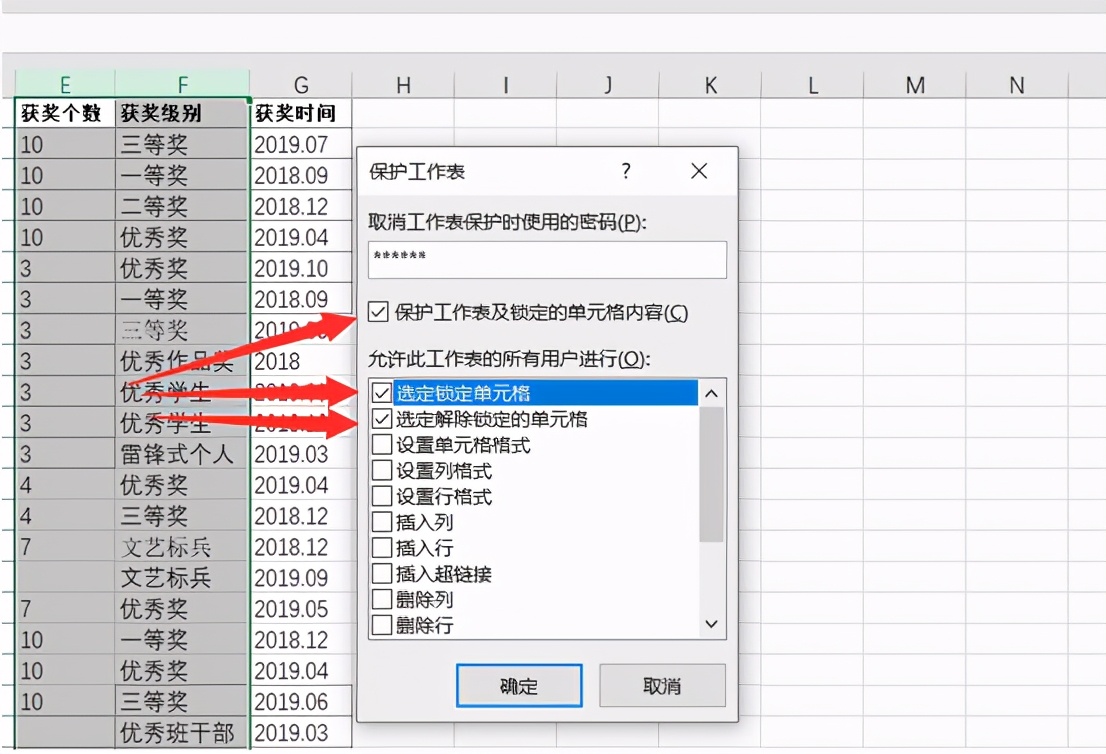The width and height of the screenshot is (1106, 754).
Task: Enable 删除行 checkbox
Action: (x=382, y=624)
